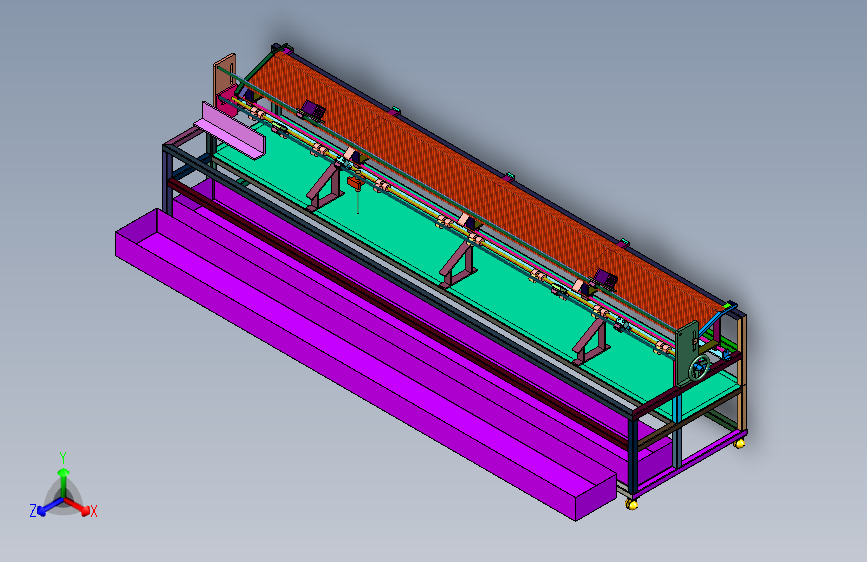This screenshot has height=562, width=867.
Task: Select the yellow caster under front right leg
Action: coord(631,503)
